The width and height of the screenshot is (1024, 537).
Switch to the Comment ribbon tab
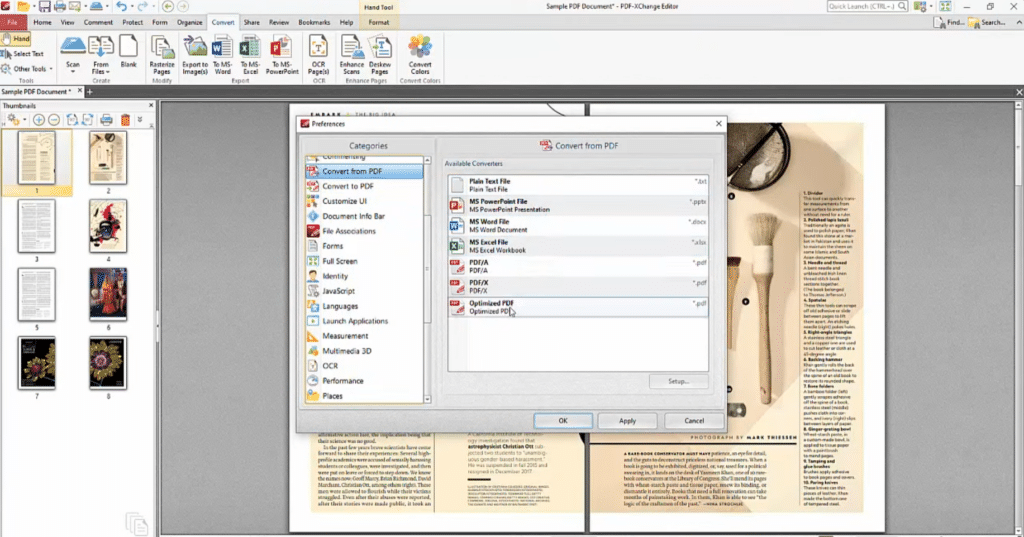pos(98,22)
